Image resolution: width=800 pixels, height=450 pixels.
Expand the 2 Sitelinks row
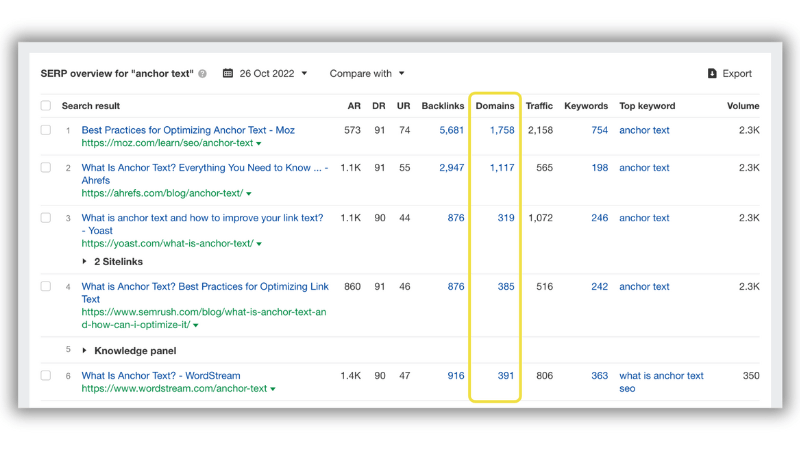[x=112, y=262]
